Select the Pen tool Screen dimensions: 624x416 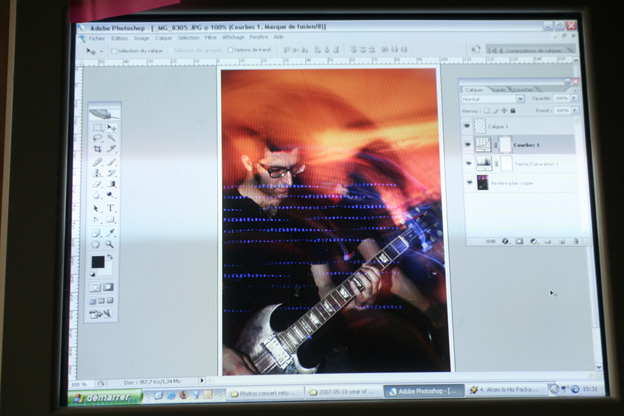pyautogui.click(x=97, y=220)
